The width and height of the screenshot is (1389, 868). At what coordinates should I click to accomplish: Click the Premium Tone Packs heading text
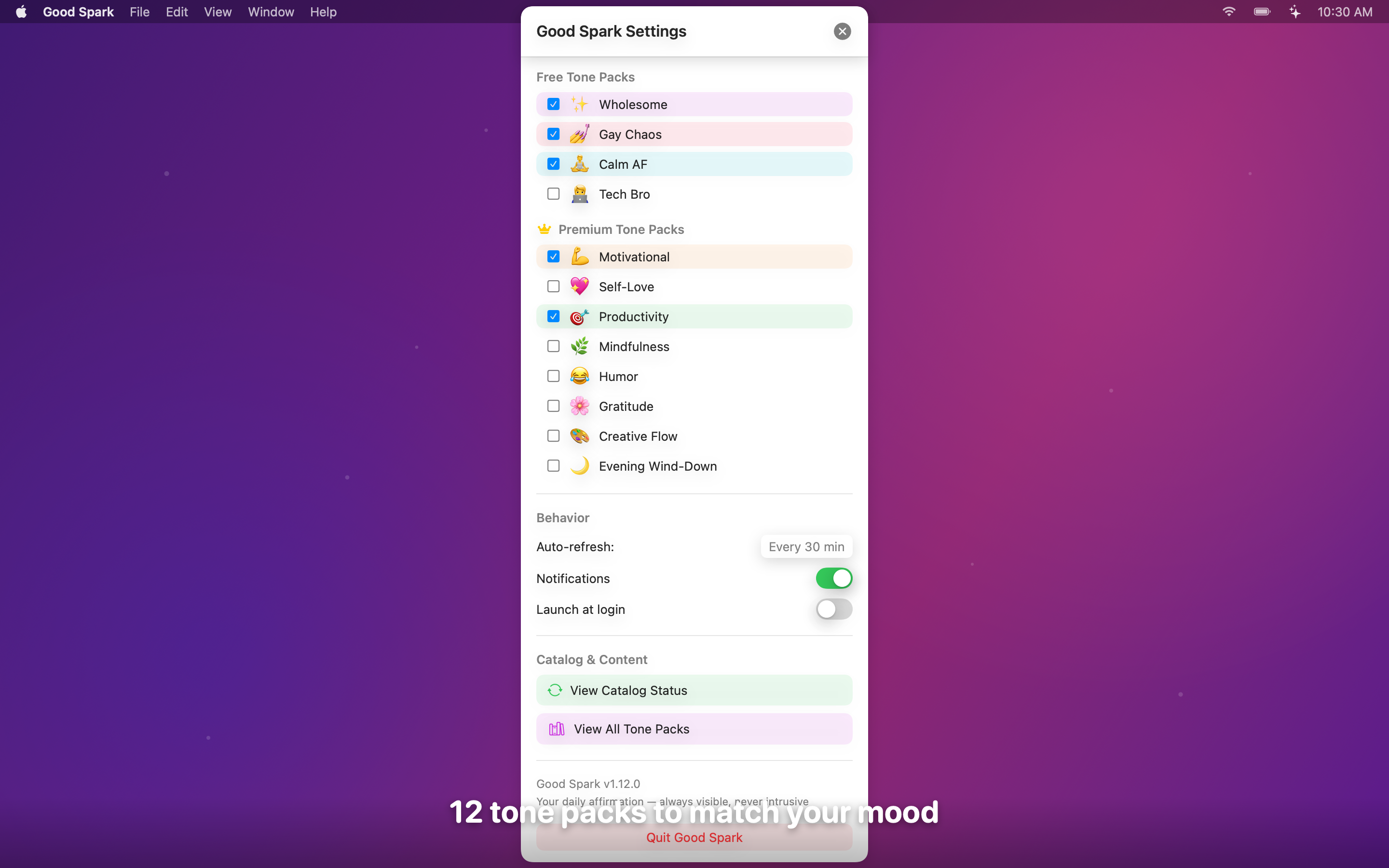coord(621,229)
